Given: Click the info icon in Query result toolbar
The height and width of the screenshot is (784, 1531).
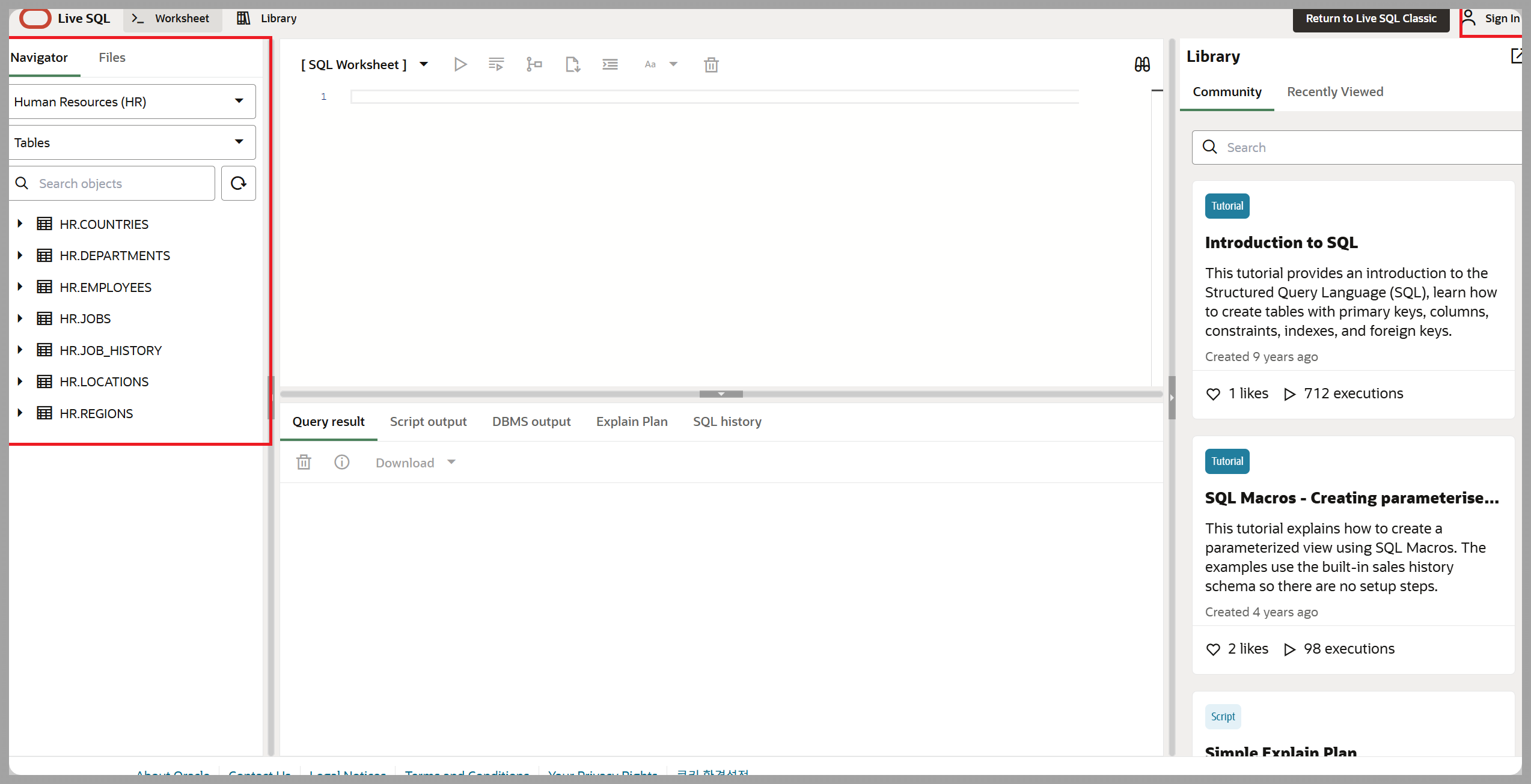Looking at the screenshot, I should [x=342, y=462].
